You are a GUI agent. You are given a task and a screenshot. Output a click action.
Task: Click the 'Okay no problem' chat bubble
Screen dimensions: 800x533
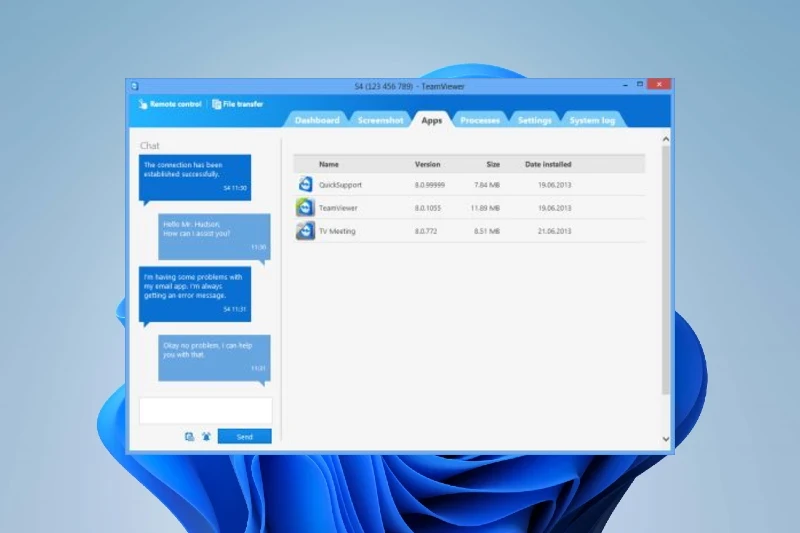(214, 358)
